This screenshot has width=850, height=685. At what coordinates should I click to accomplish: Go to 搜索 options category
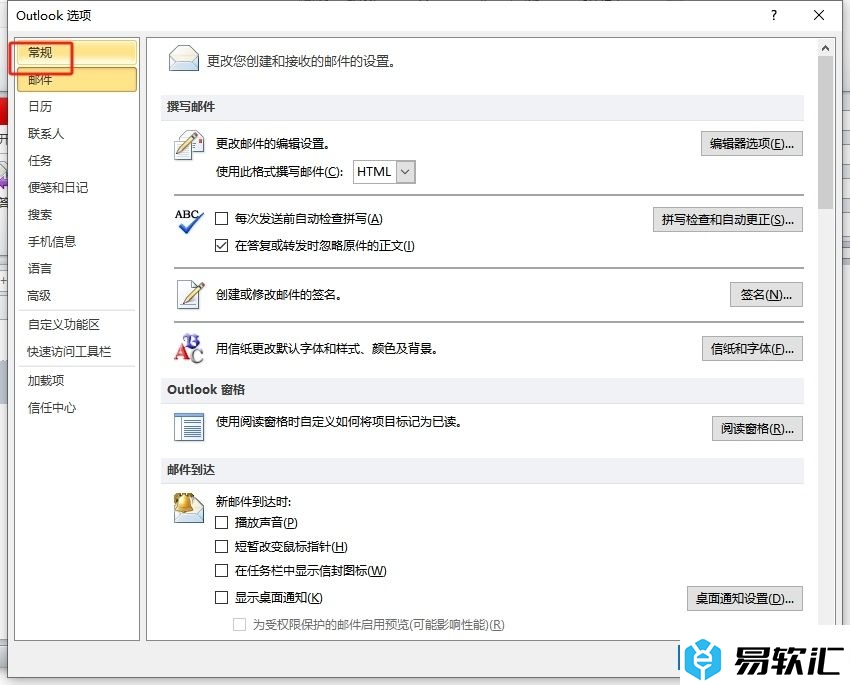76,215
